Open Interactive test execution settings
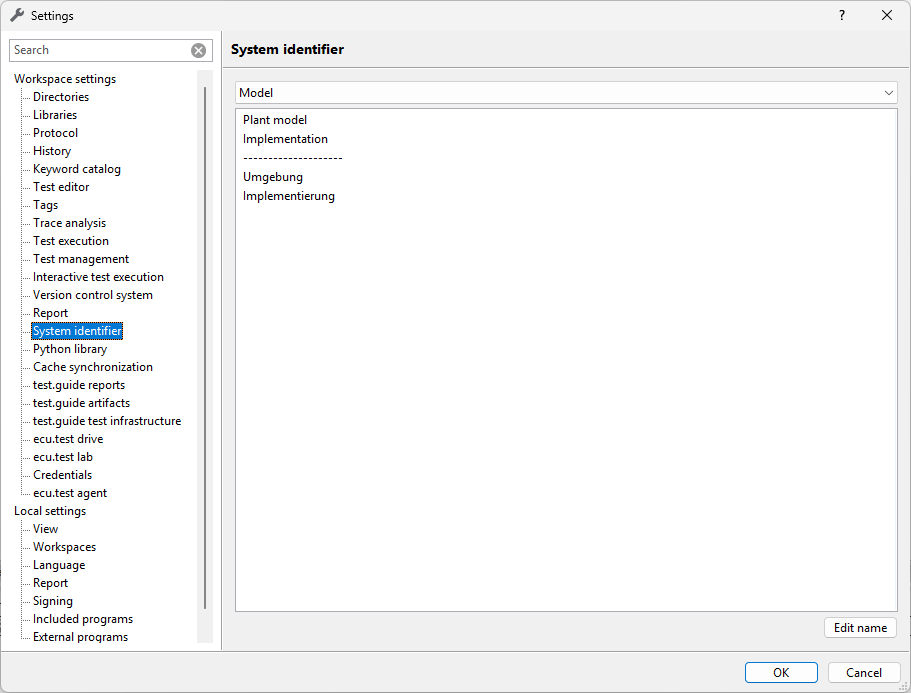Viewport: 911px width, 693px height. click(x=98, y=277)
